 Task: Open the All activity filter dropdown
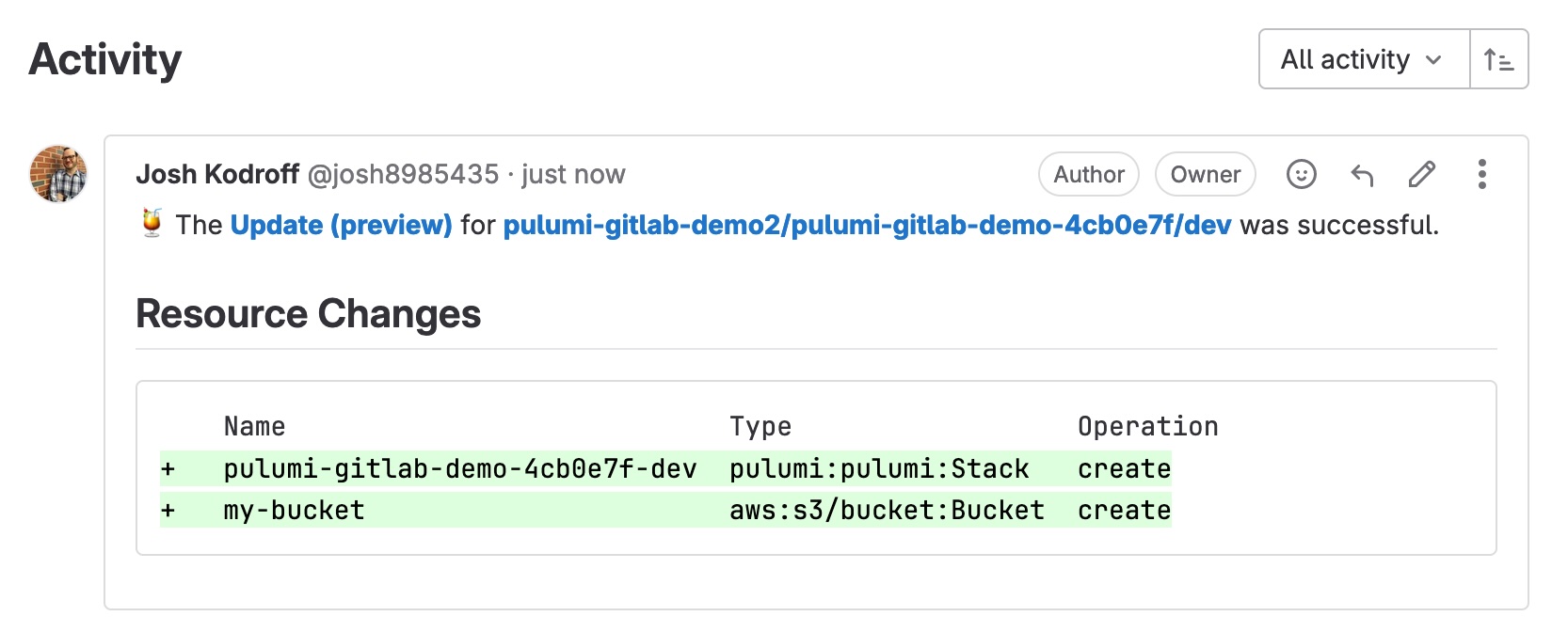tap(1364, 59)
